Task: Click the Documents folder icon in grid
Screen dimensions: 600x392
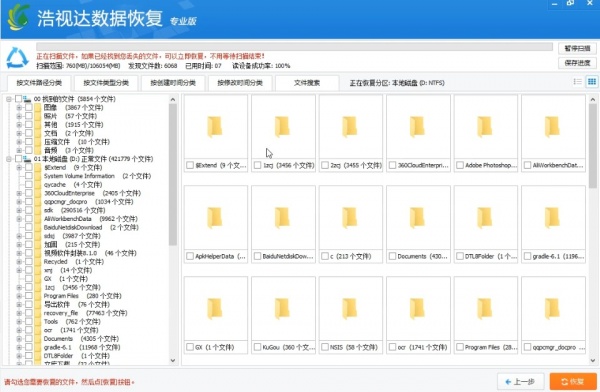Action: tap(417, 217)
